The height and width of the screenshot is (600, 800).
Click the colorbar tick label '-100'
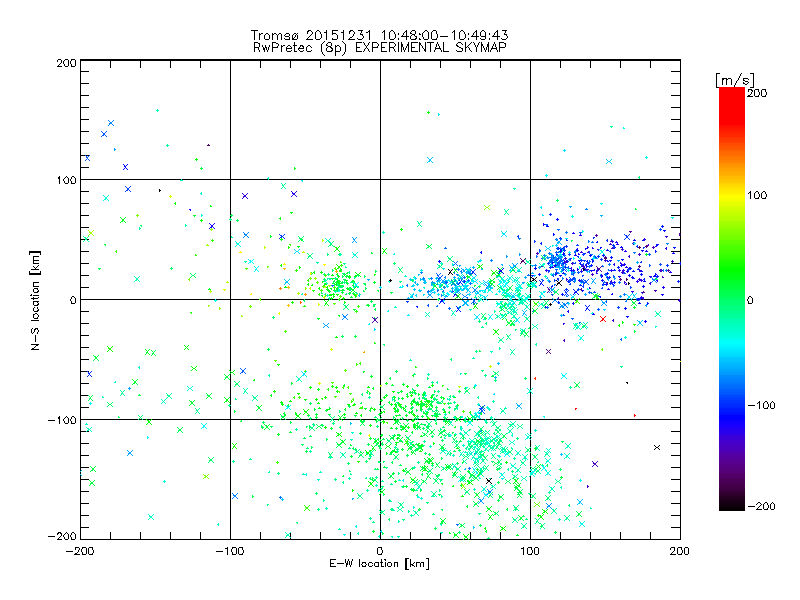[x=761, y=405]
